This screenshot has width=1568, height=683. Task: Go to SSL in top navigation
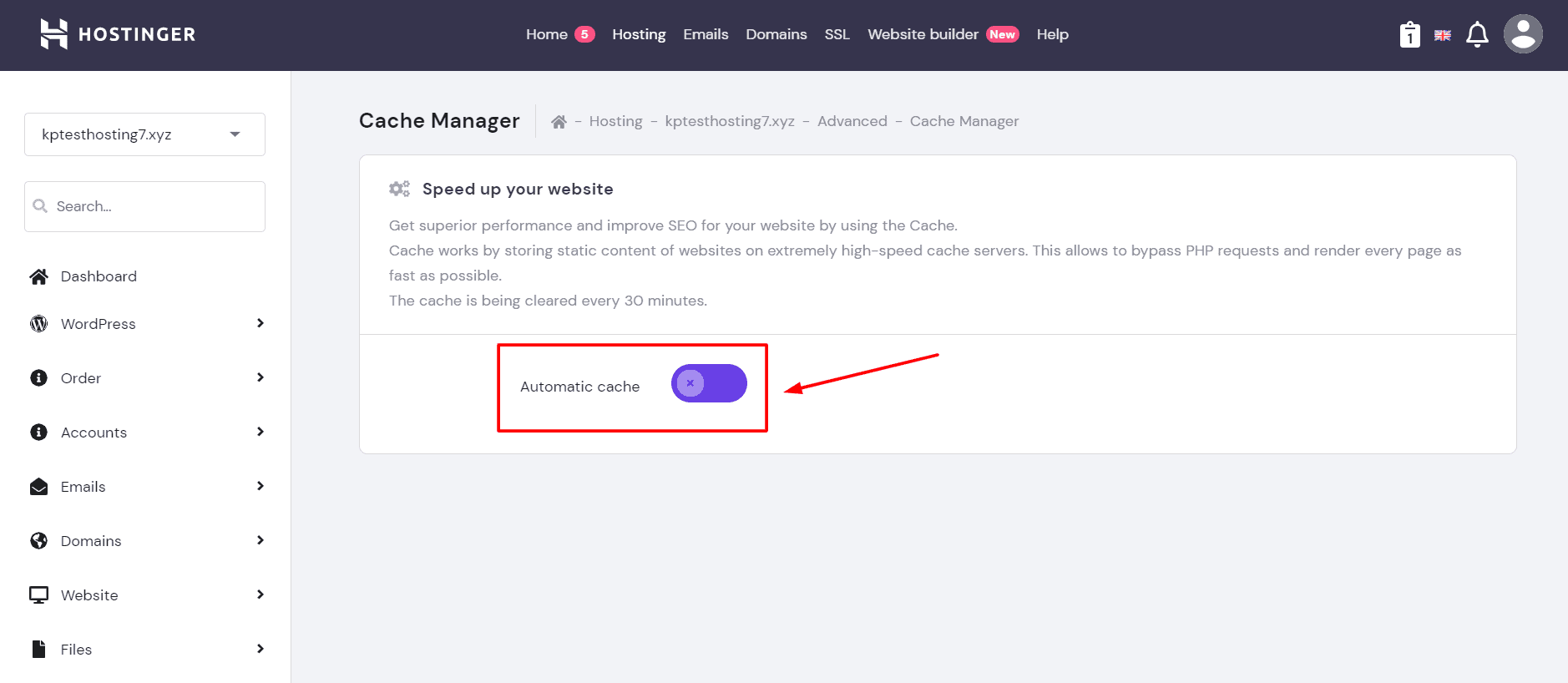pyautogui.click(x=837, y=34)
